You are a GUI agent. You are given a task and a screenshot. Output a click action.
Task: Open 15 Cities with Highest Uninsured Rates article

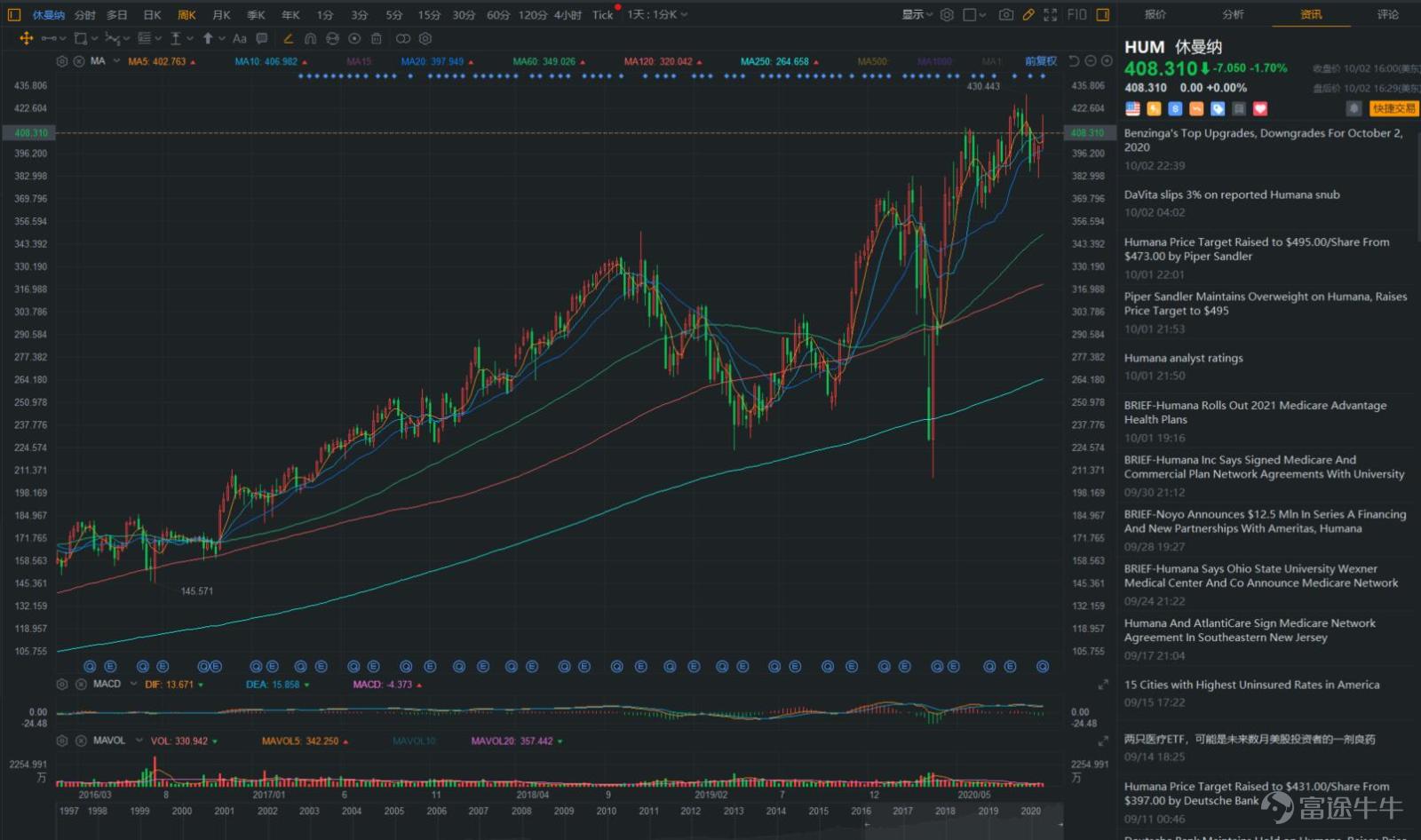[1251, 685]
